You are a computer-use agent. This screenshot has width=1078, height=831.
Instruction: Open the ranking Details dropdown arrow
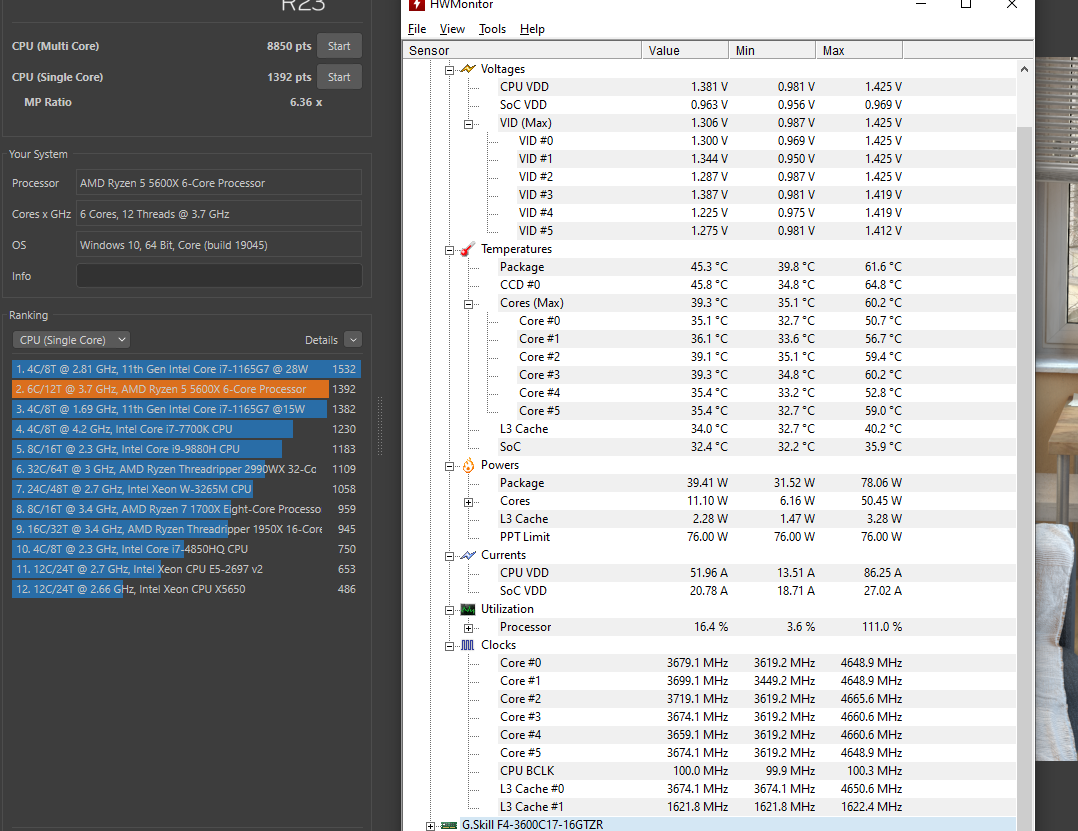pyautogui.click(x=353, y=340)
